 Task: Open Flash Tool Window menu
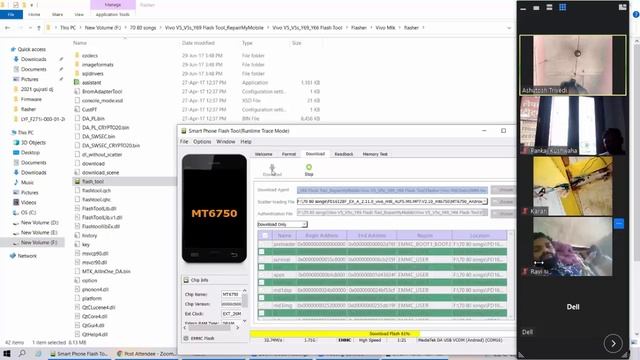pyautogui.click(x=226, y=142)
